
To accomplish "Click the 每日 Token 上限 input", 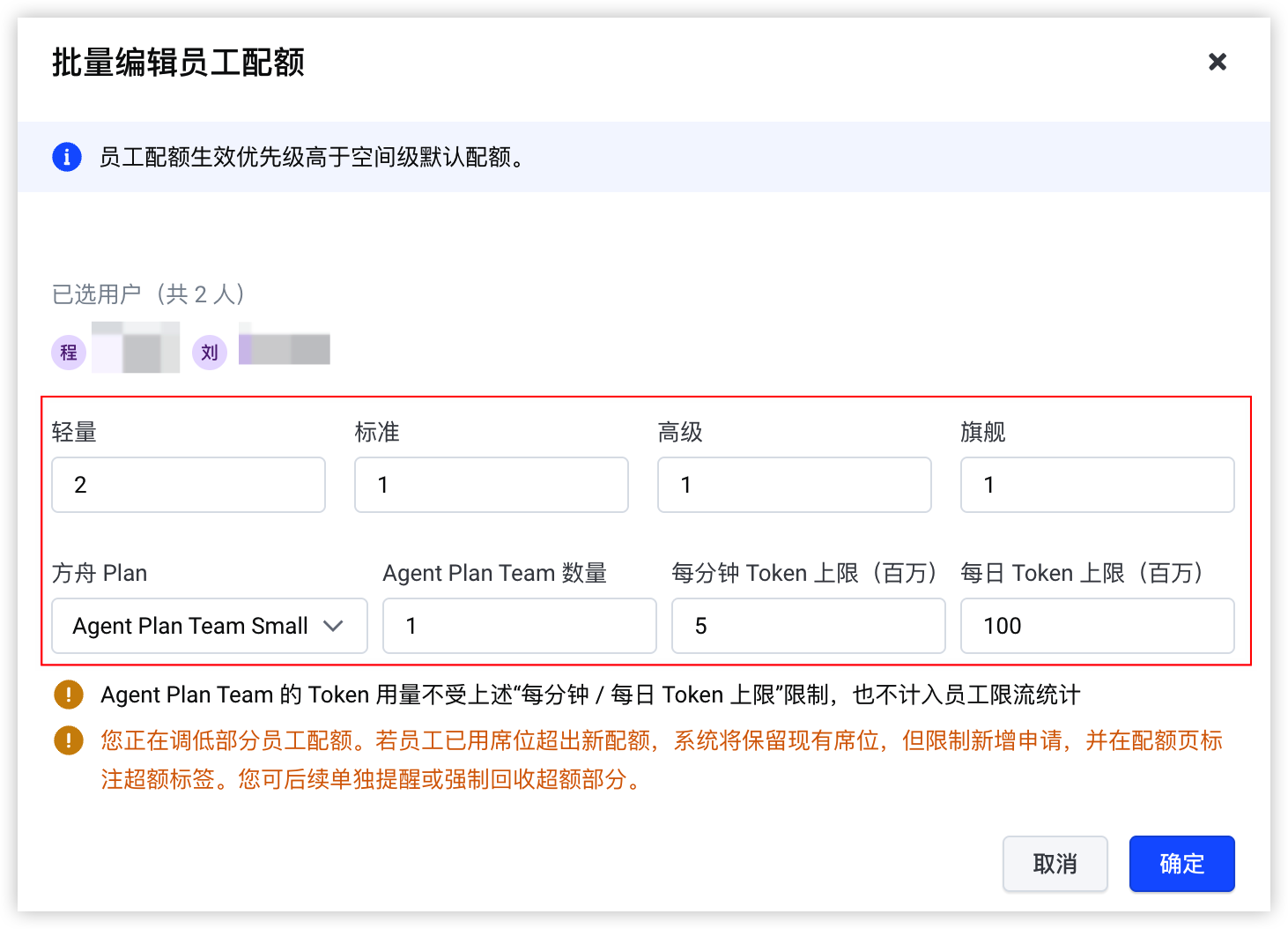I will [x=1098, y=626].
